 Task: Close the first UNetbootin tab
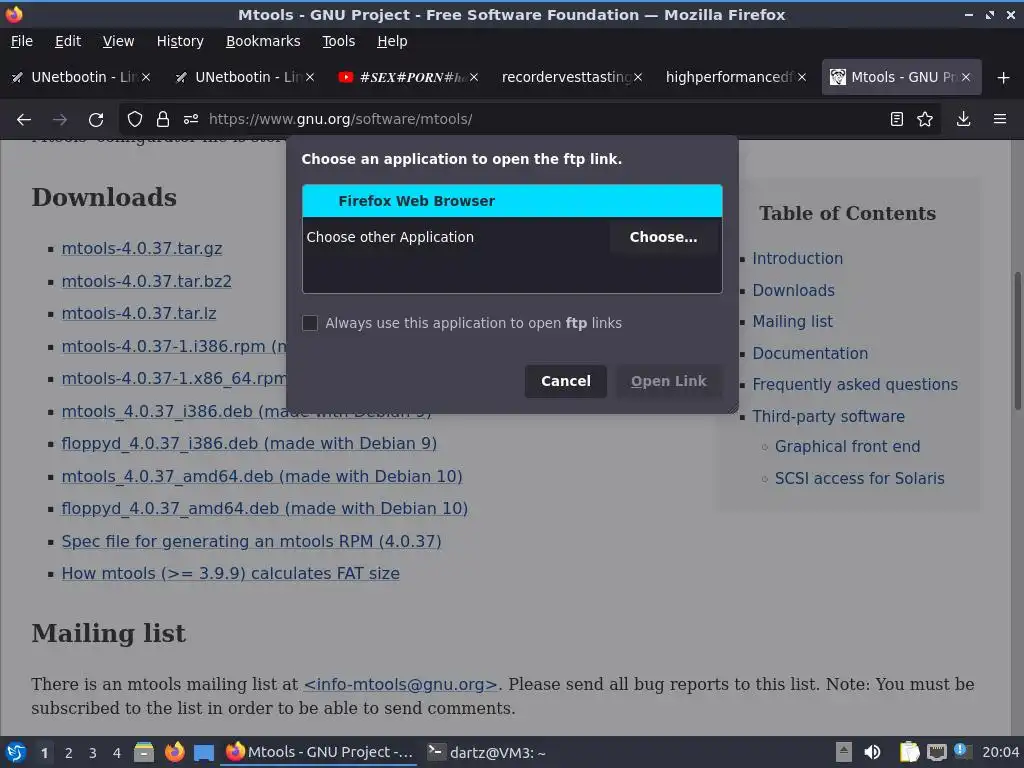pos(146,77)
